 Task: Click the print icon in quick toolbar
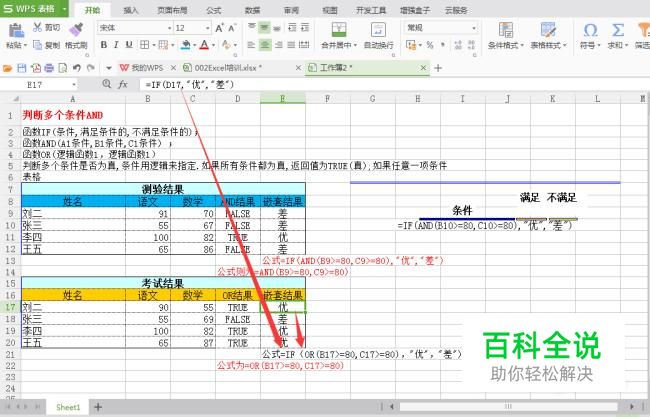(x=49, y=68)
